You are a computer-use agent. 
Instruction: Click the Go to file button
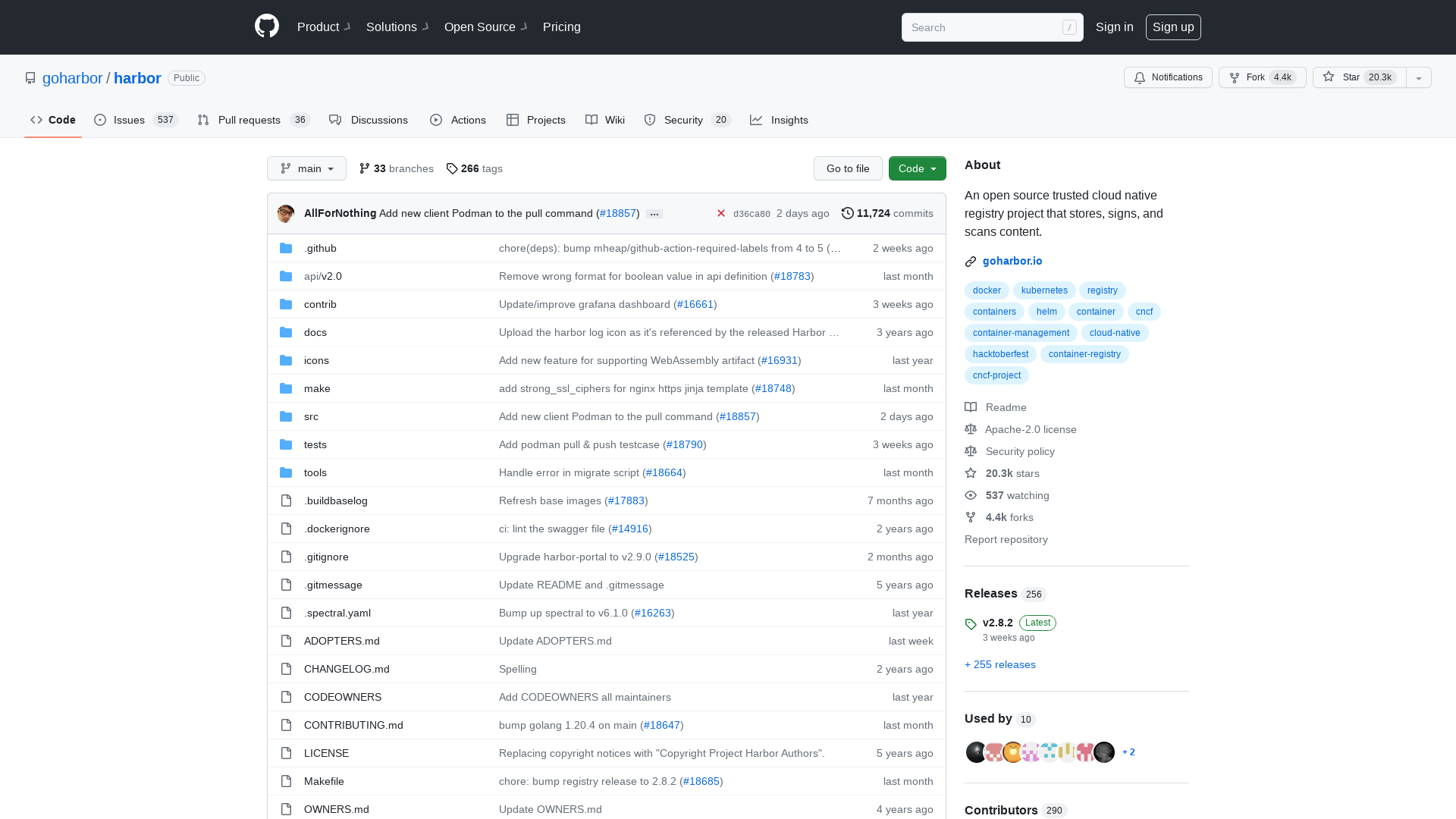848,168
